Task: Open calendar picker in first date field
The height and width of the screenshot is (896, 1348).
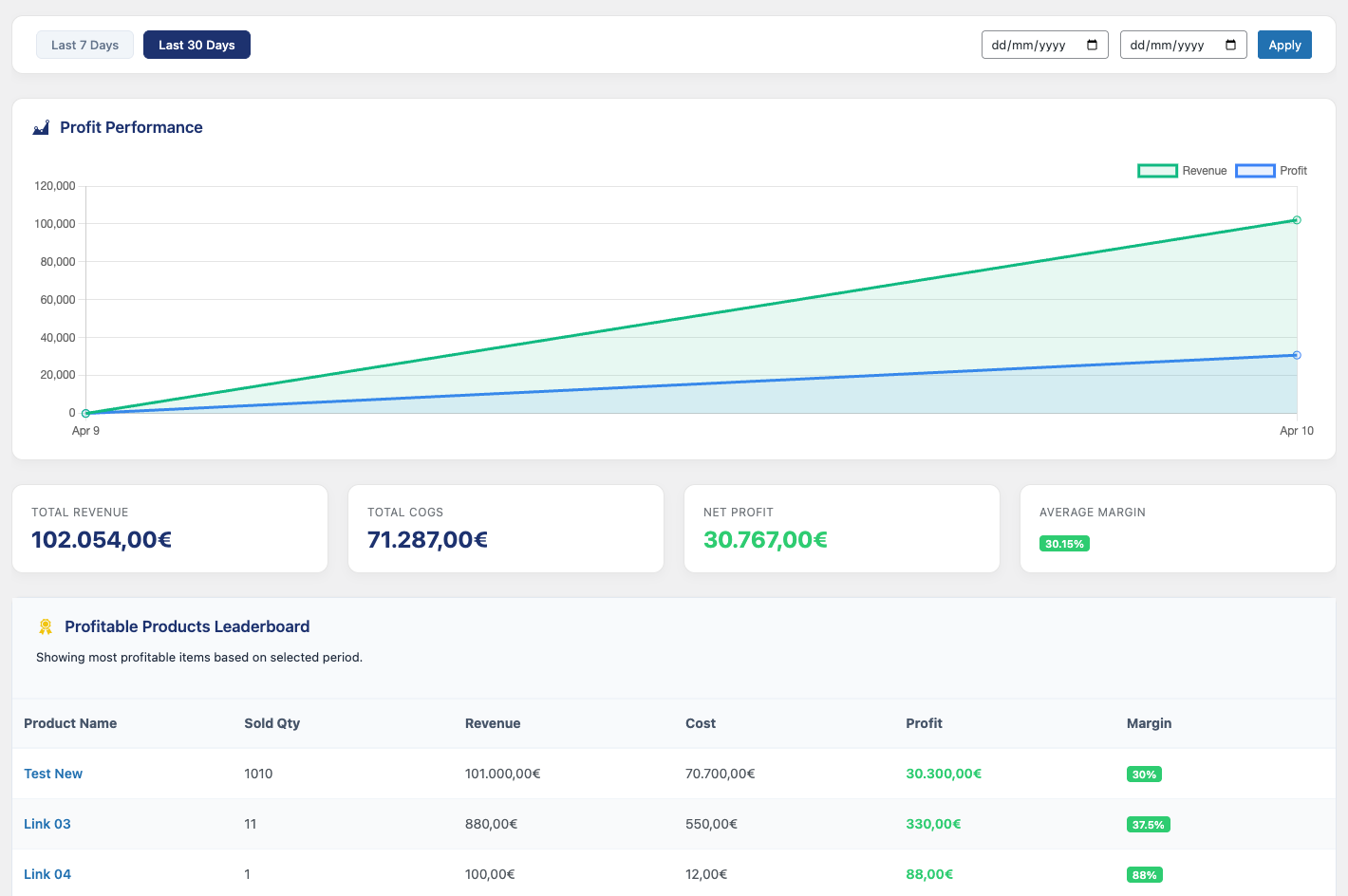Action: point(1092,46)
